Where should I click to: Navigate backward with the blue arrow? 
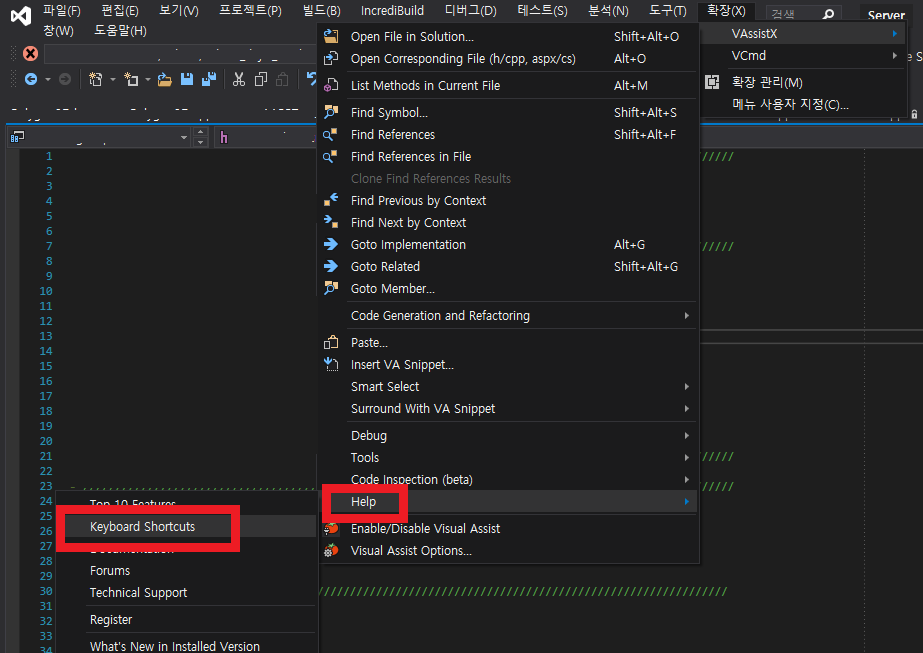pyautogui.click(x=31, y=79)
